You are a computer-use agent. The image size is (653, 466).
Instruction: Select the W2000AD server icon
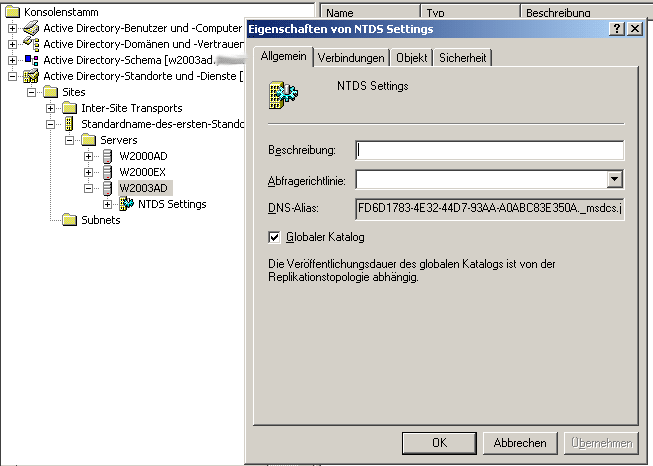[108, 156]
